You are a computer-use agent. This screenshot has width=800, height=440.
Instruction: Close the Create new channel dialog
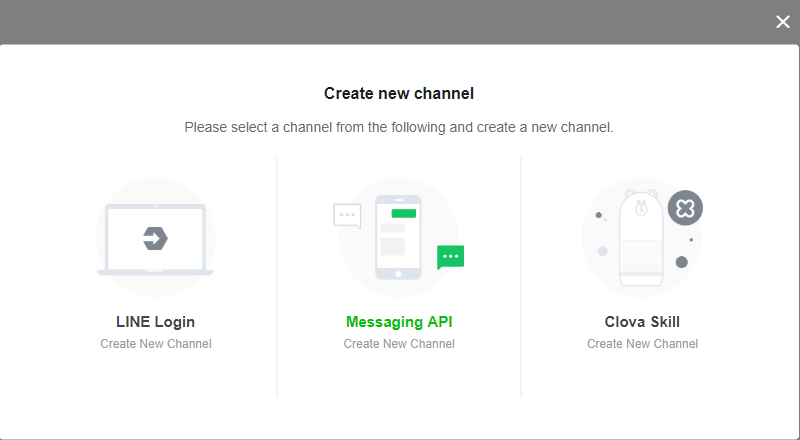[783, 22]
